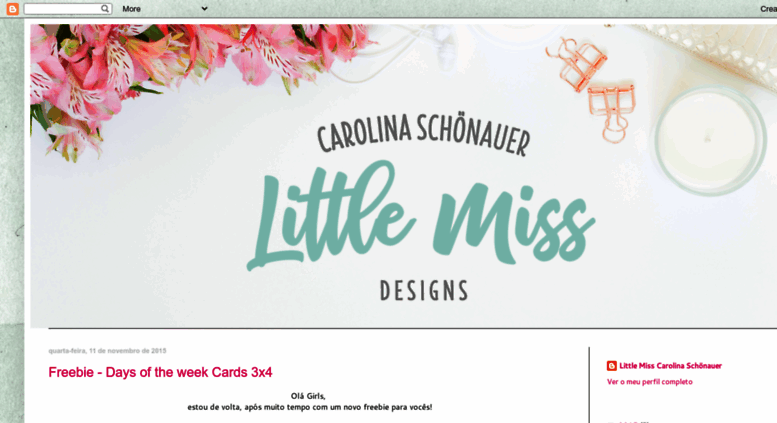Open the Freebie Days of the week post
The height and width of the screenshot is (423, 777).
point(160,372)
